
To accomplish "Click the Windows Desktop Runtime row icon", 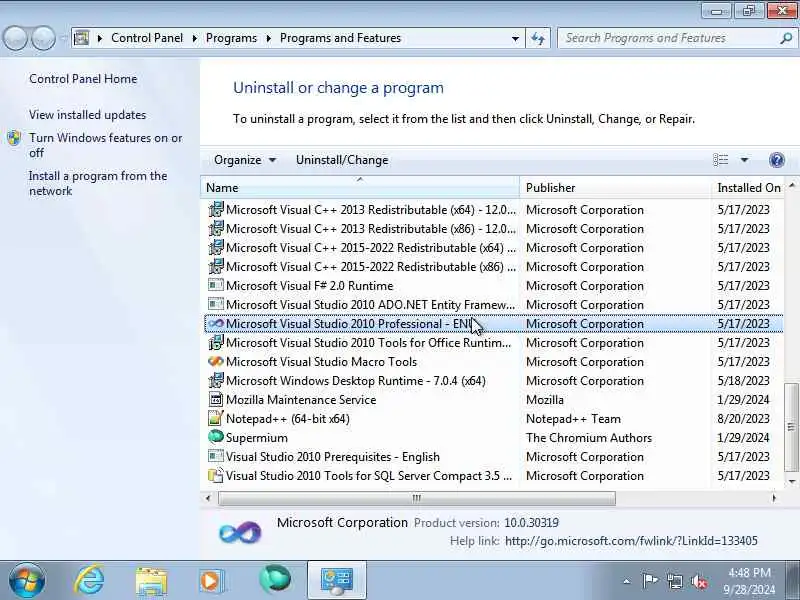I will point(216,381).
